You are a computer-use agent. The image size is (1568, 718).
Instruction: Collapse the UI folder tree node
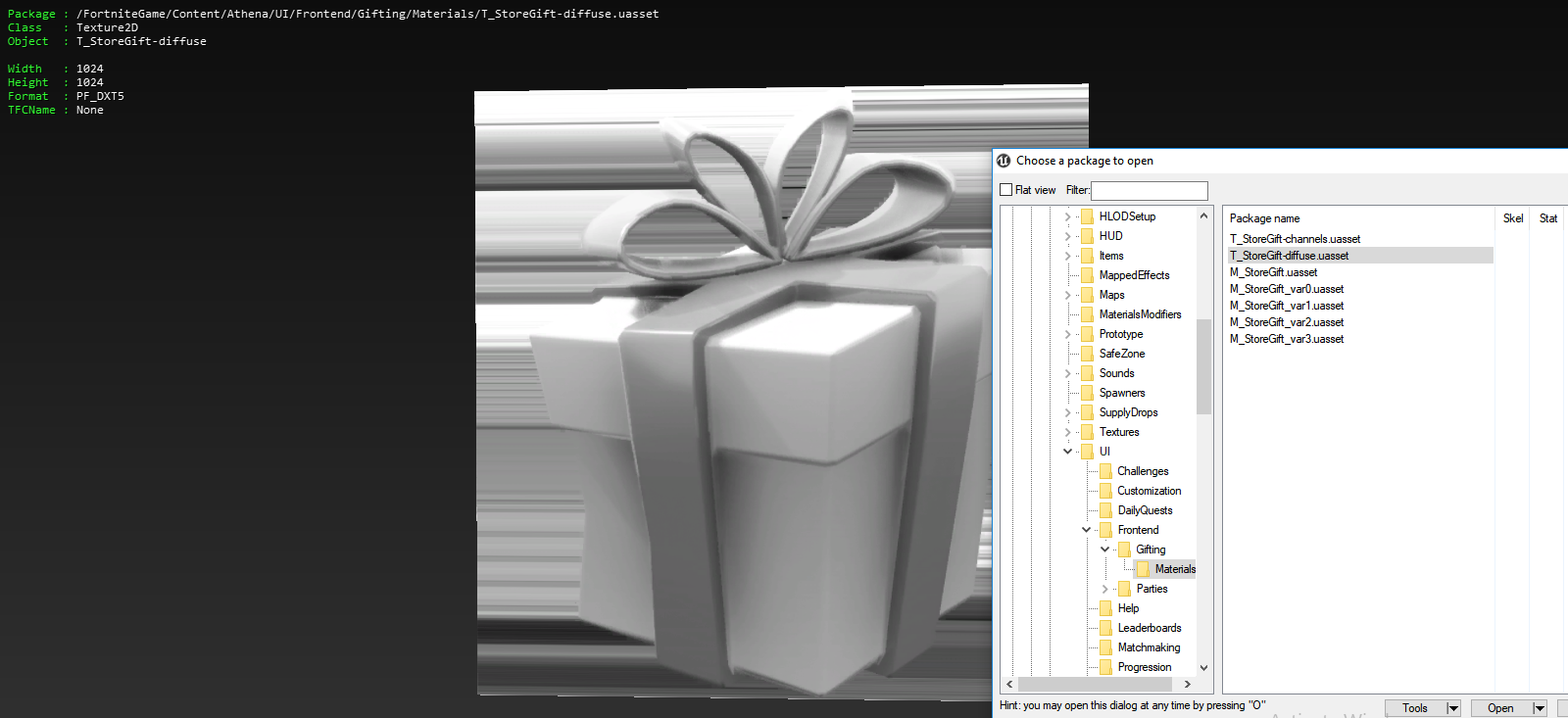[1068, 452]
